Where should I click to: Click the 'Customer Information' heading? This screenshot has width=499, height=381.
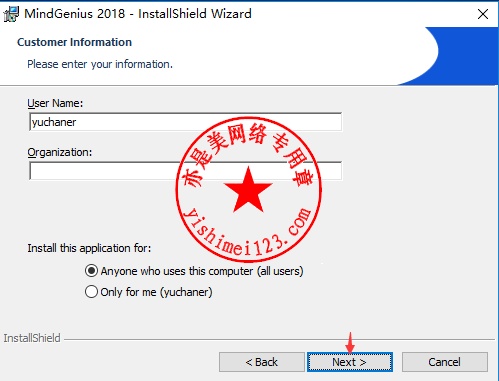coord(74,42)
